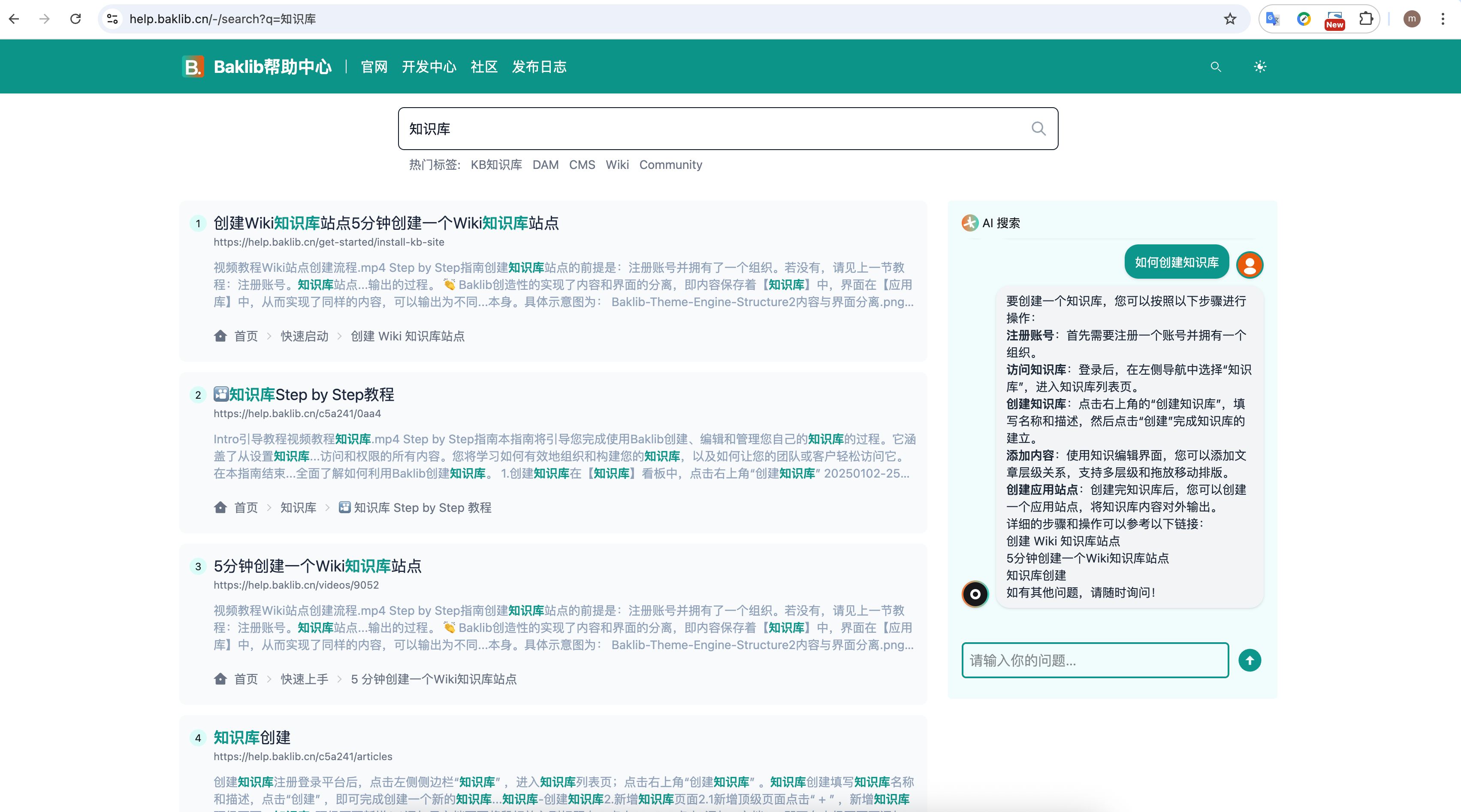Click 快速启动 breadcrumb in first result

point(305,336)
